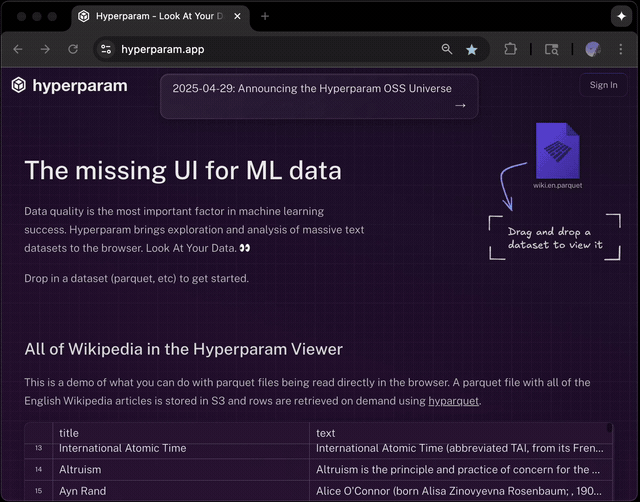Open the media/tab search icon in toolbar
Viewport: 640px width, 502px height.
551,49
